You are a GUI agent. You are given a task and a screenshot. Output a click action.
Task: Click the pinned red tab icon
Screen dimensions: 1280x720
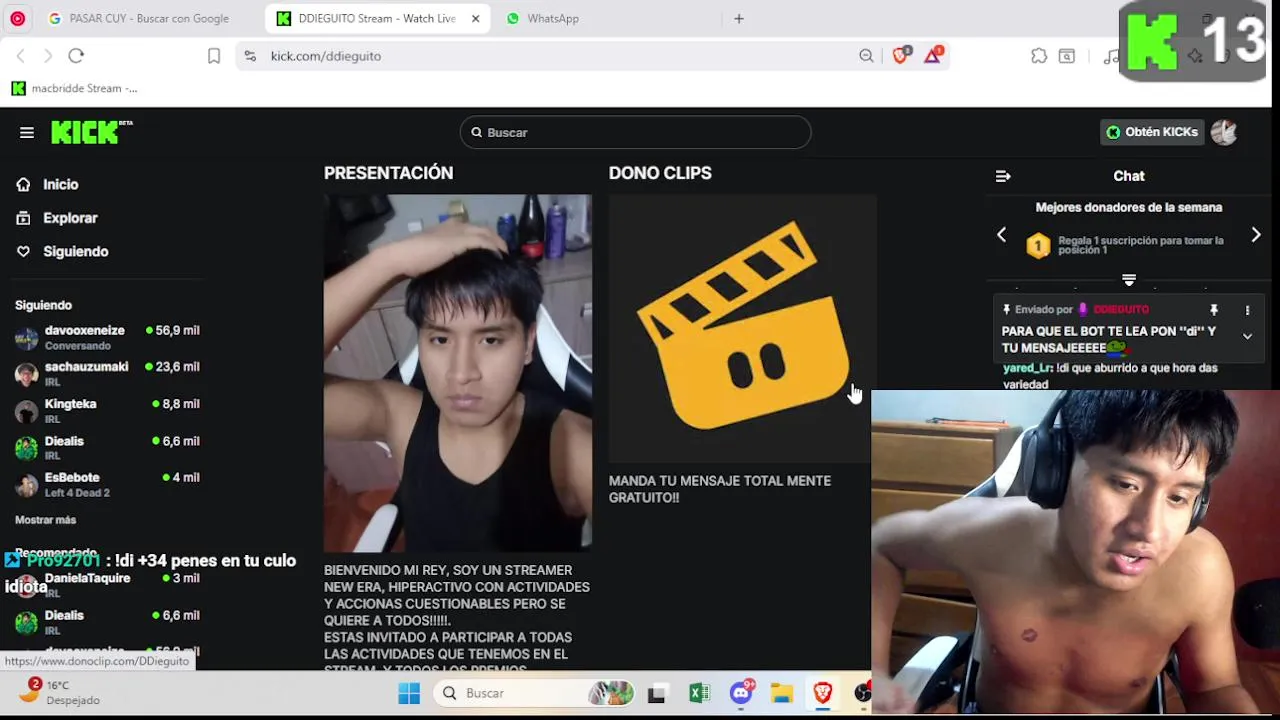tap(17, 18)
